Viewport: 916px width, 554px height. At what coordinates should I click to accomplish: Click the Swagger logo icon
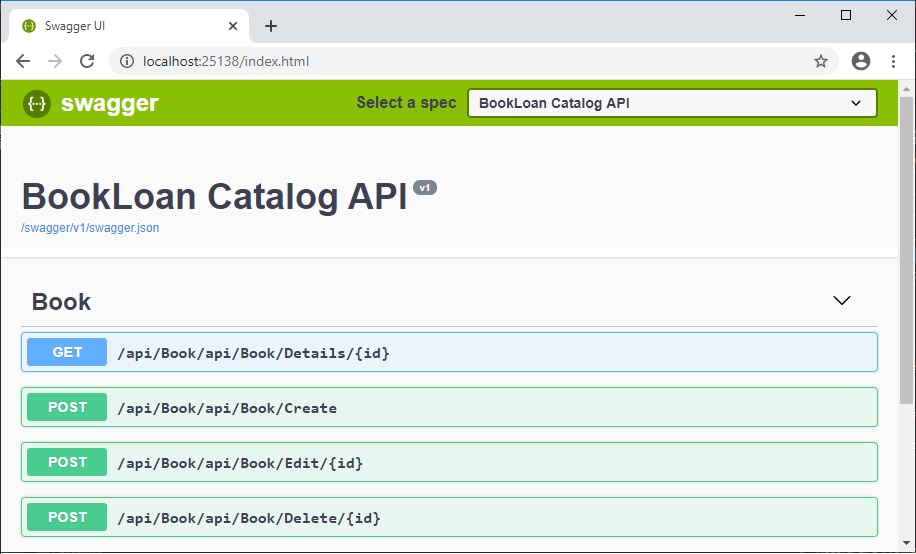pos(37,103)
